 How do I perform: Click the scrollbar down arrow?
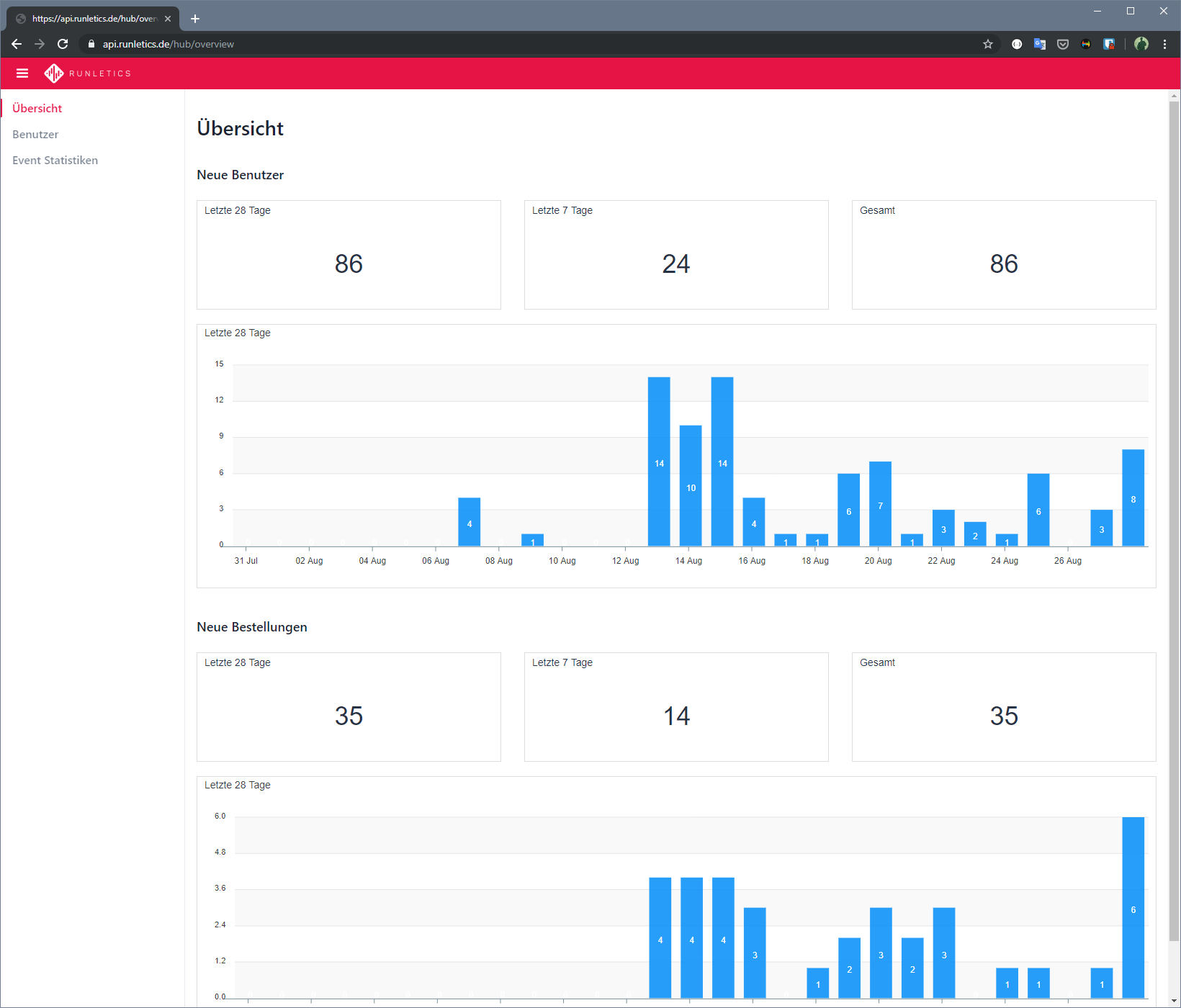coord(1175,1002)
